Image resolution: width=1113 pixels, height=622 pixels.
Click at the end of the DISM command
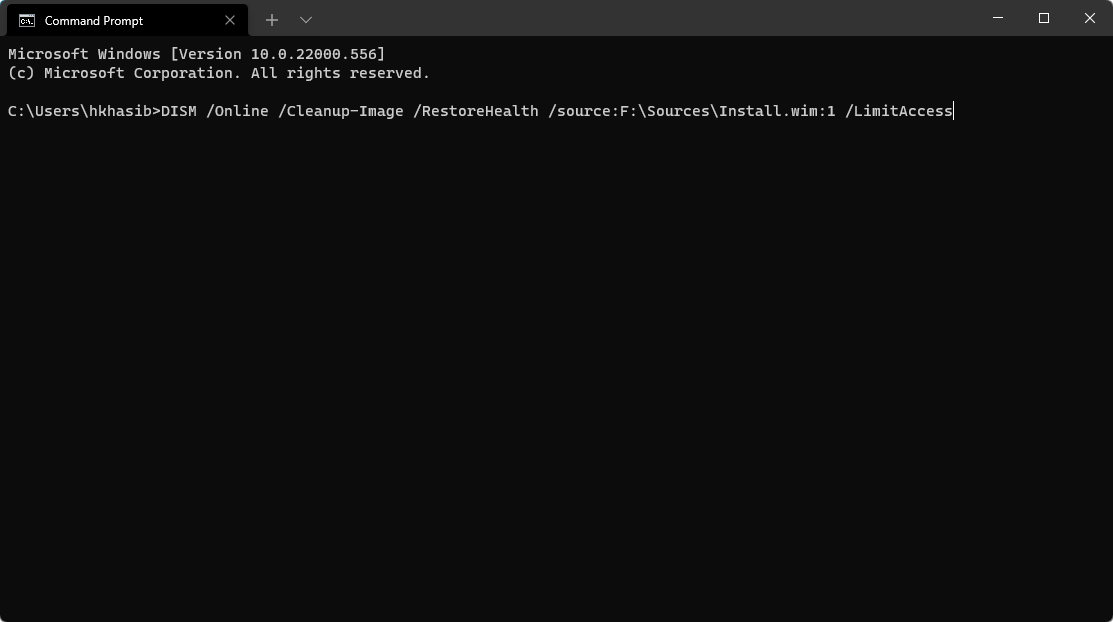coord(951,111)
